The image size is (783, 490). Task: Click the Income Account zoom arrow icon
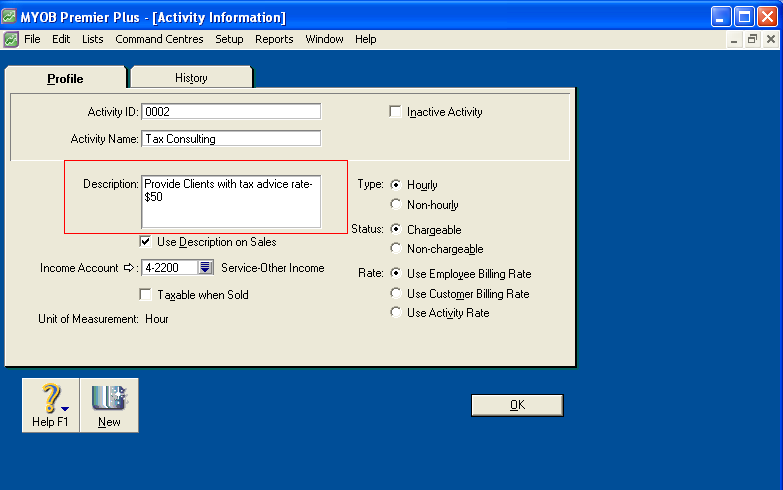(129, 268)
